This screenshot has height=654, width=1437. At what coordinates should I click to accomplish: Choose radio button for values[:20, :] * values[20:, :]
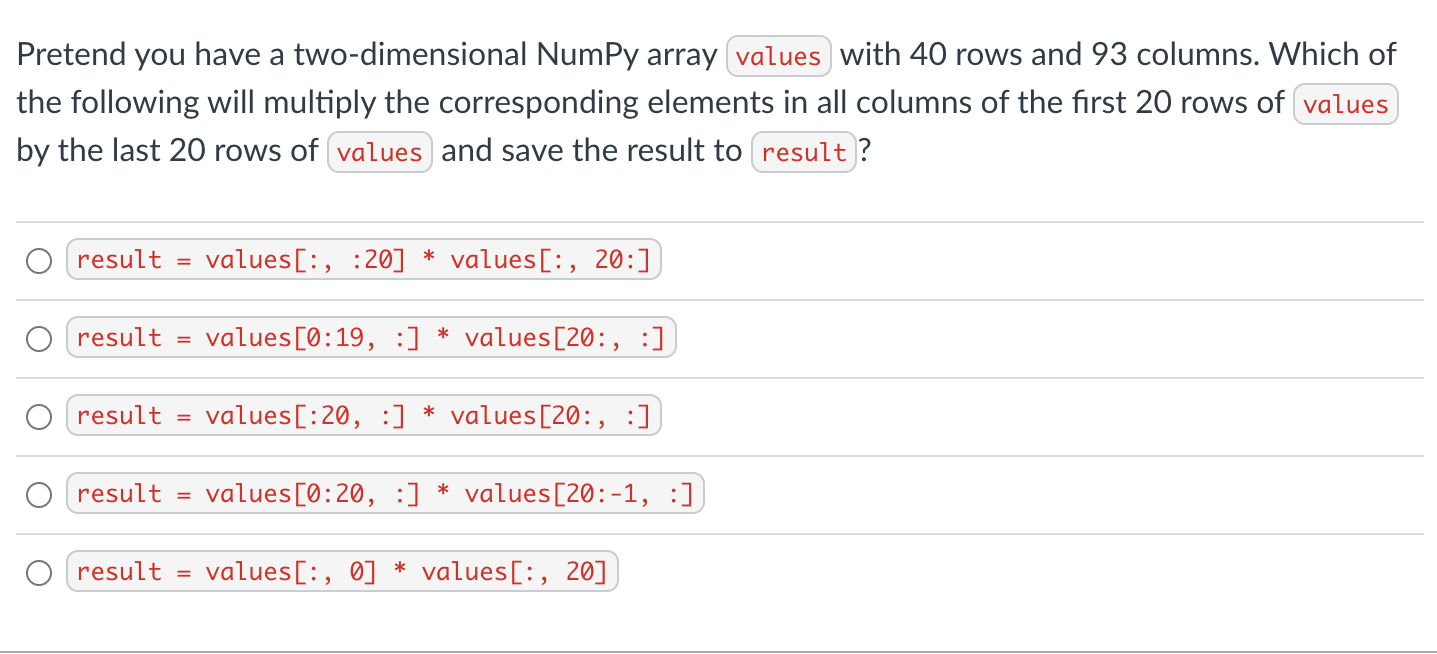(39, 416)
